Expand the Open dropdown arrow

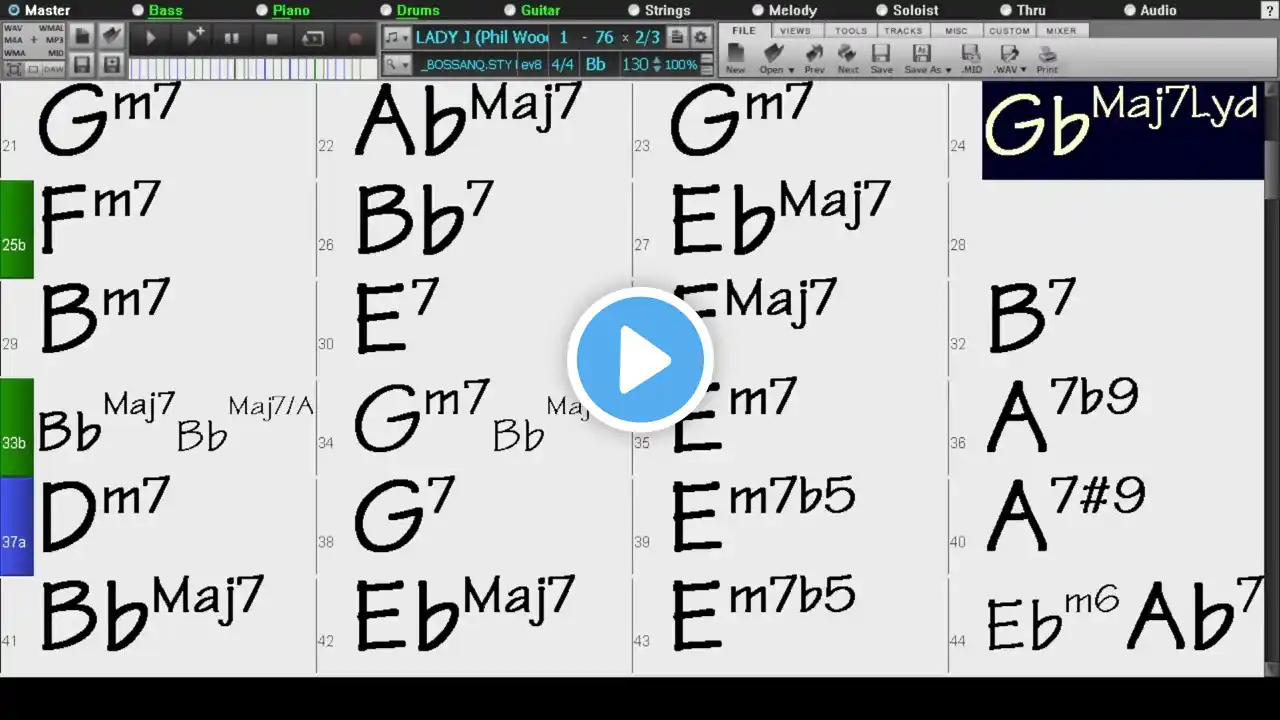tap(791, 70)
